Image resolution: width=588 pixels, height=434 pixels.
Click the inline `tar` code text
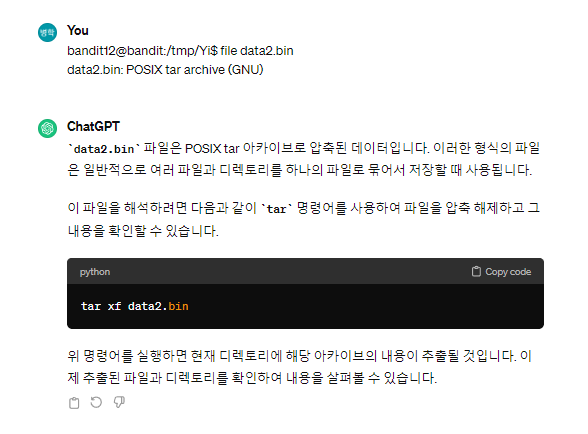[x=277, y=209]
